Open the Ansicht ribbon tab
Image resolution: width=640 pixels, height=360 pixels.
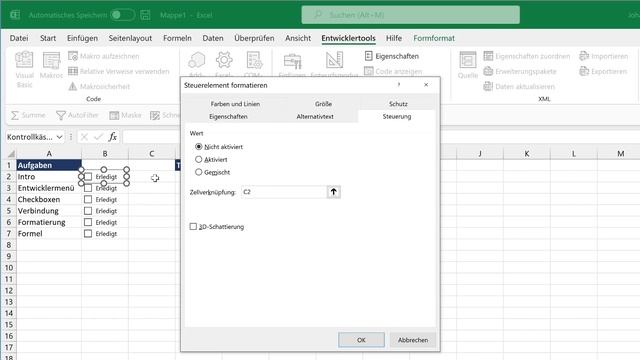click(x=298, y=38)
